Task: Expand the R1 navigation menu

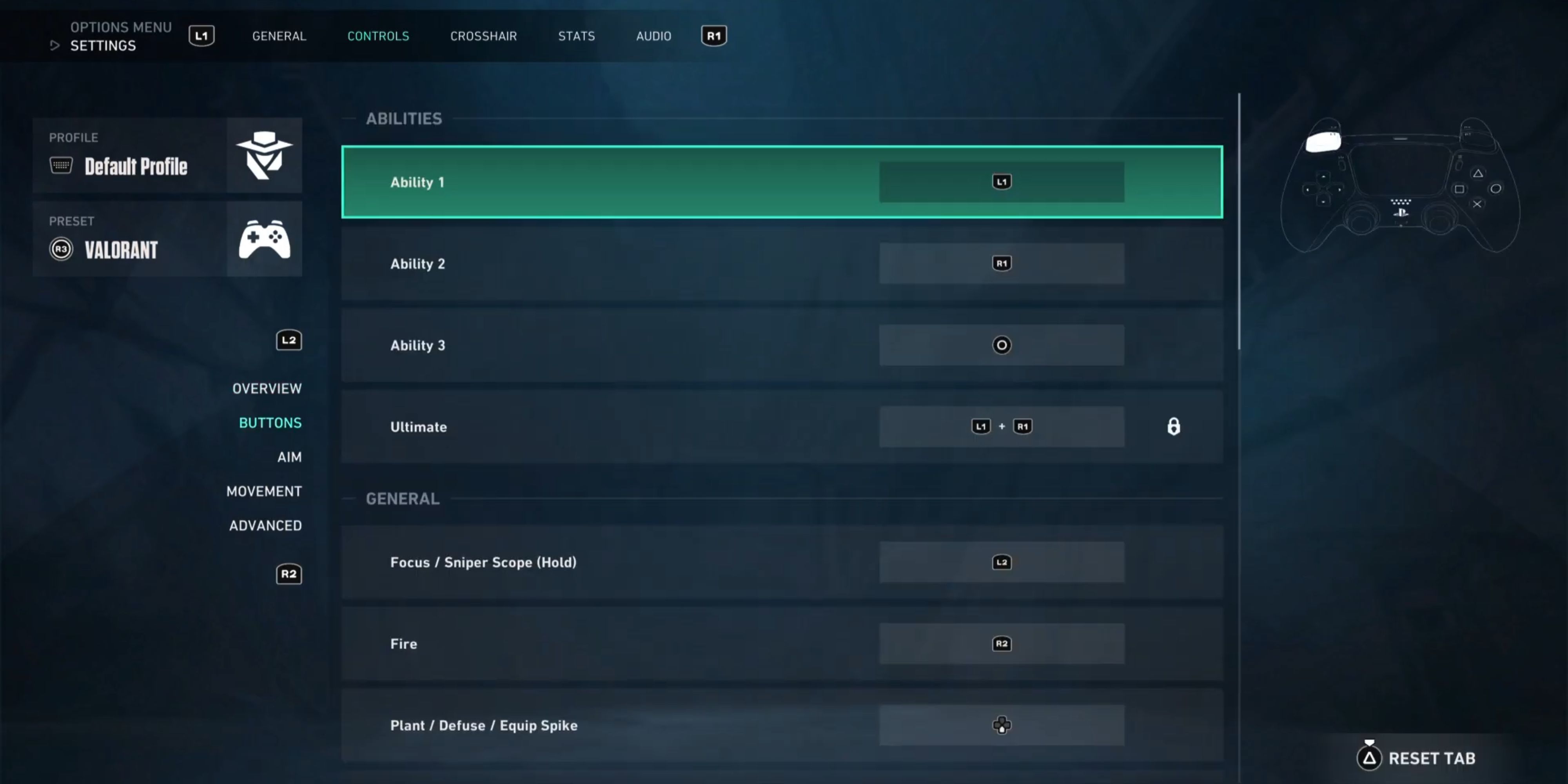Action: 713,36
